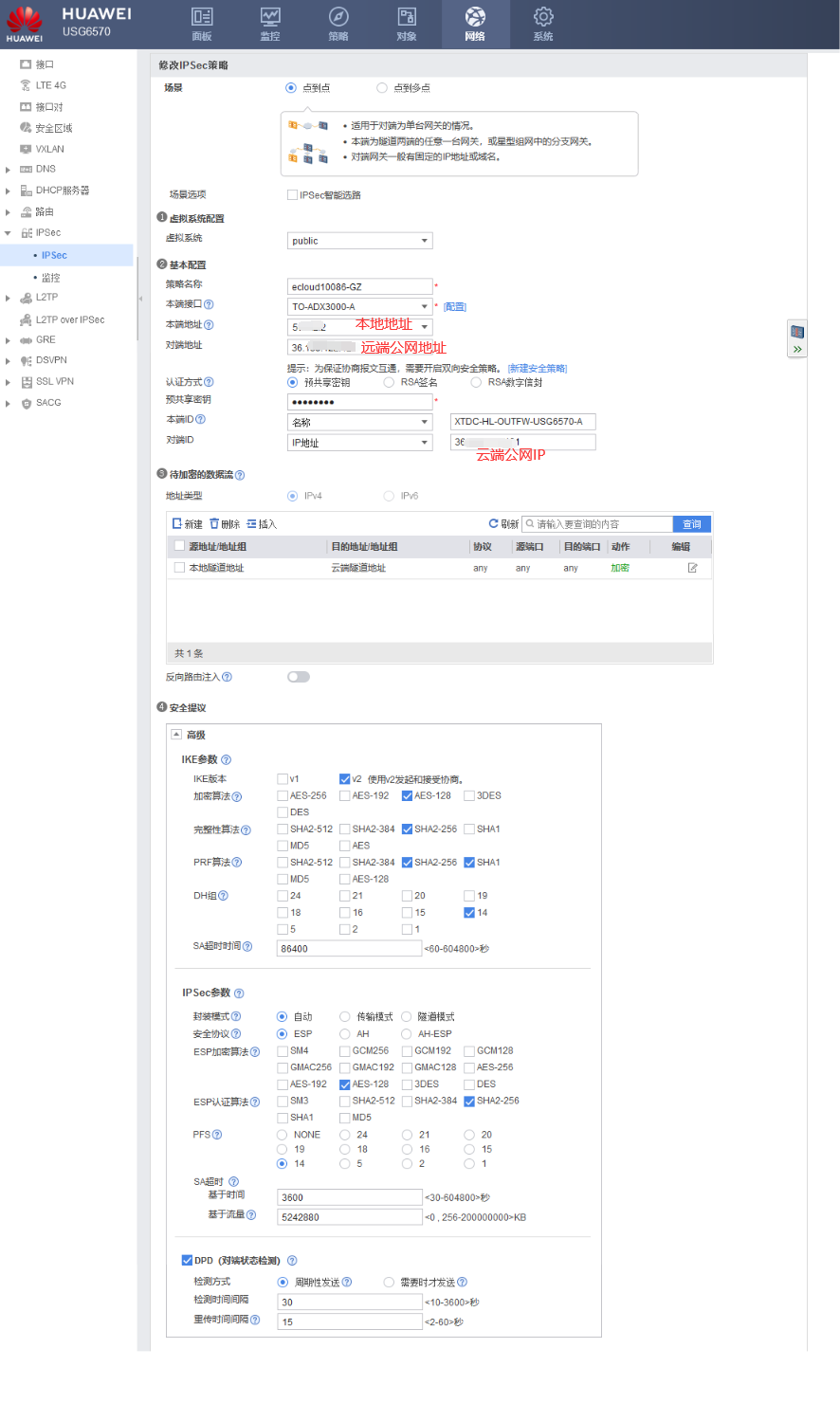Click the 查询 search button
This screenshot has height=1403, width=840.
pos(691,524)
